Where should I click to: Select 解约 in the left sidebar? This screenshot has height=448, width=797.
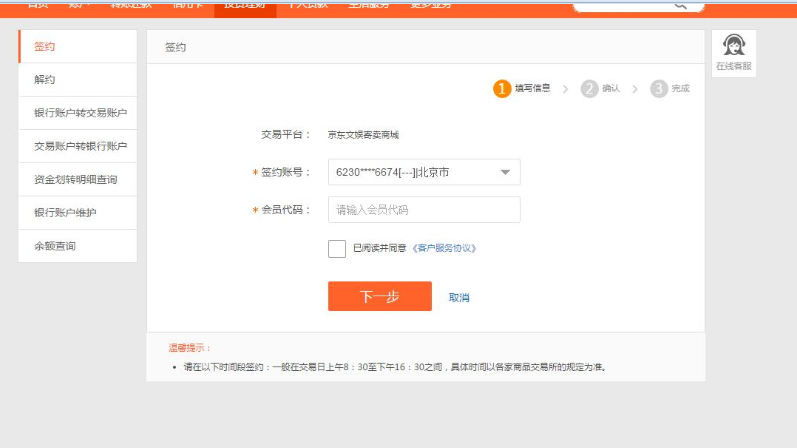[x=77, y=80]
